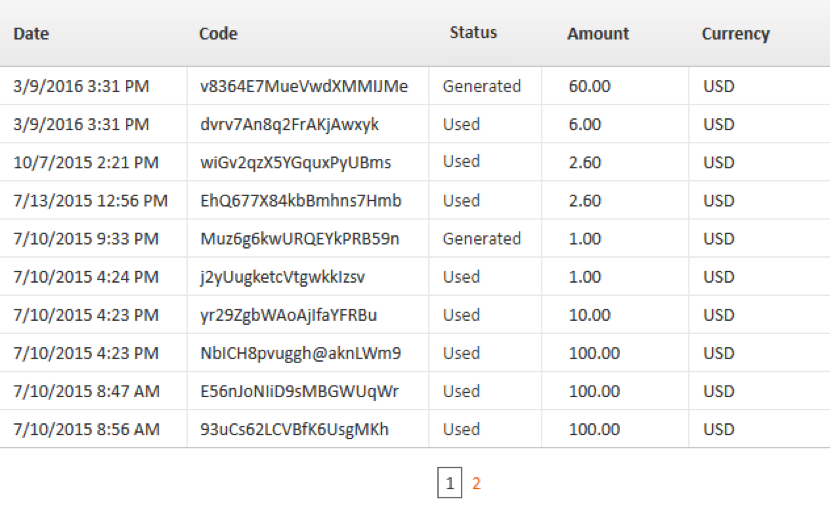The image size is (830, 522).
Task: Click Generated status in 7/10/2015 9:33 PM row
Action: click(482, 239)
